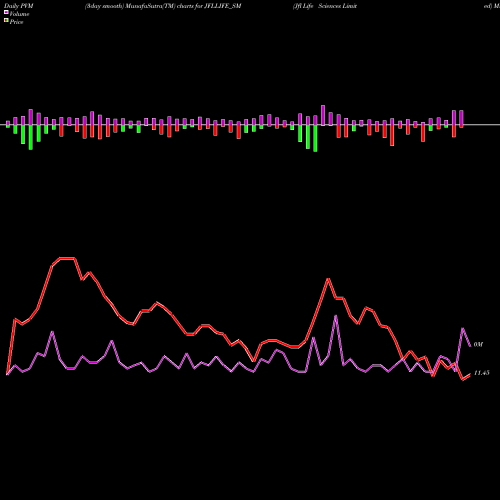Screen dimensions: 500x500
Task: Click the 11.45 price value label
Action: [x=481, y=373]
